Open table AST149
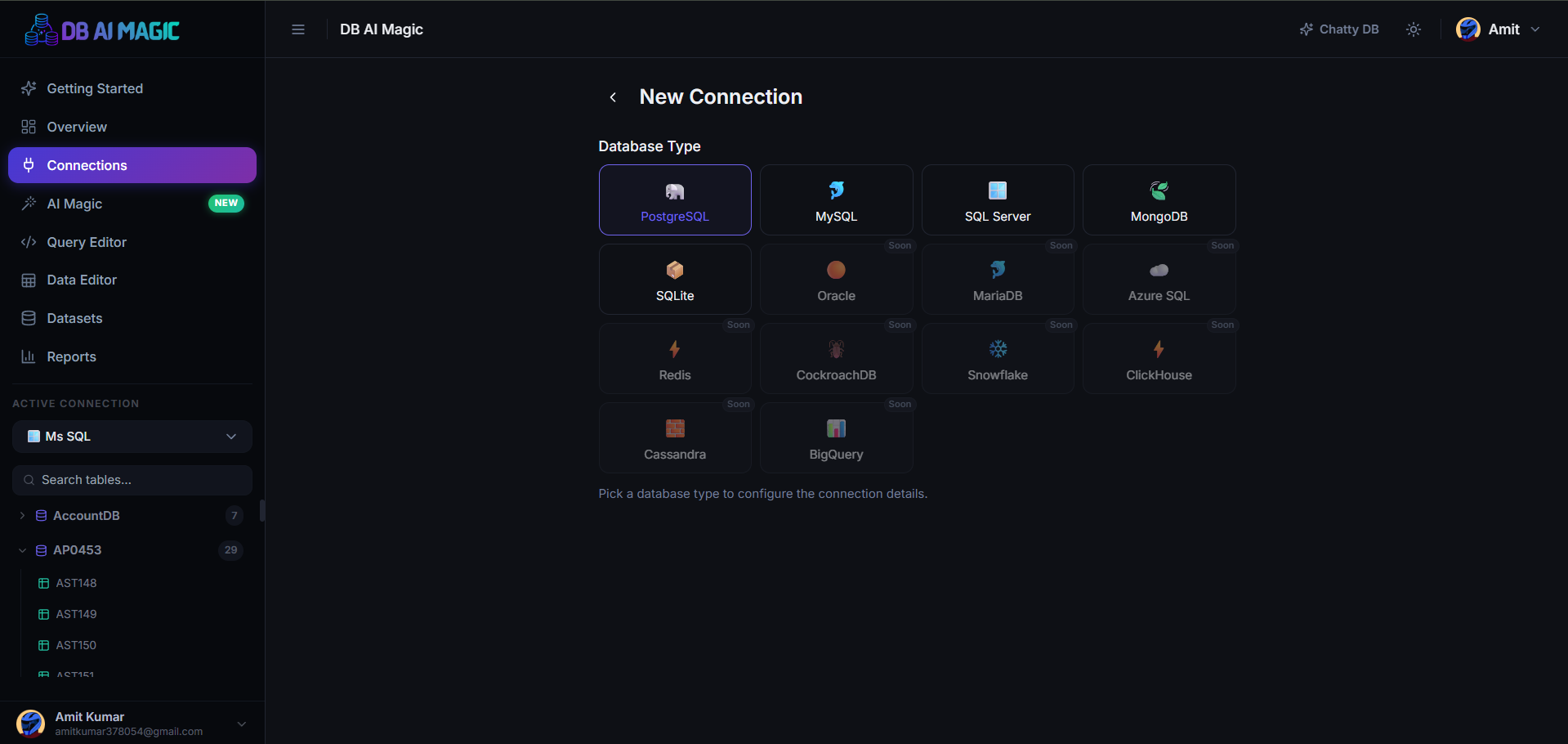Screen dimensions: 1568x744 coord(76,614)
